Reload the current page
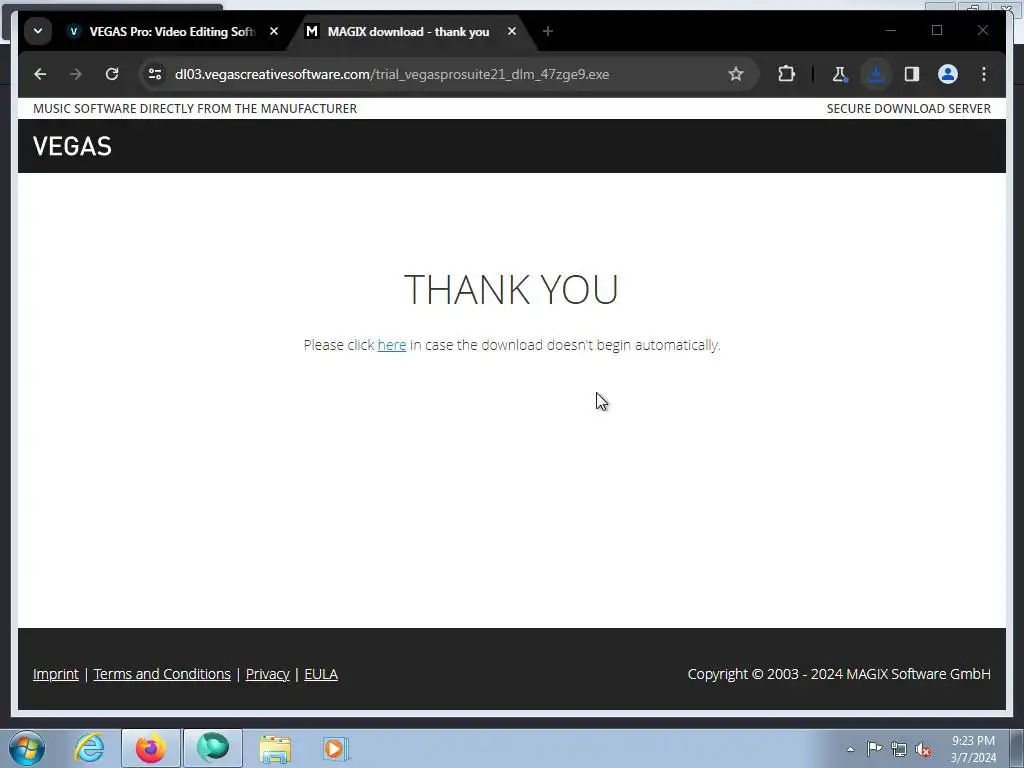The image size is (1024, 768). pos(112,74)
